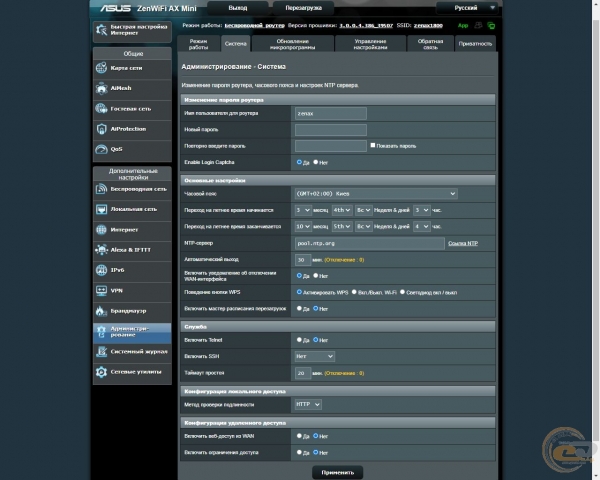Open the QoS gauge icon
Viewport: 600px width, 480px height.
point(101,149)
